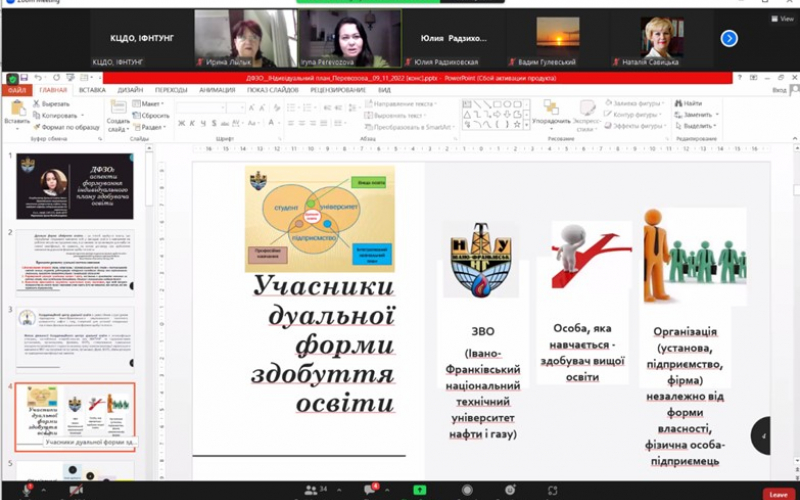Click green Share Screen icon in Zoom
The image size is (800, 500).
click(x=419, y=490)
